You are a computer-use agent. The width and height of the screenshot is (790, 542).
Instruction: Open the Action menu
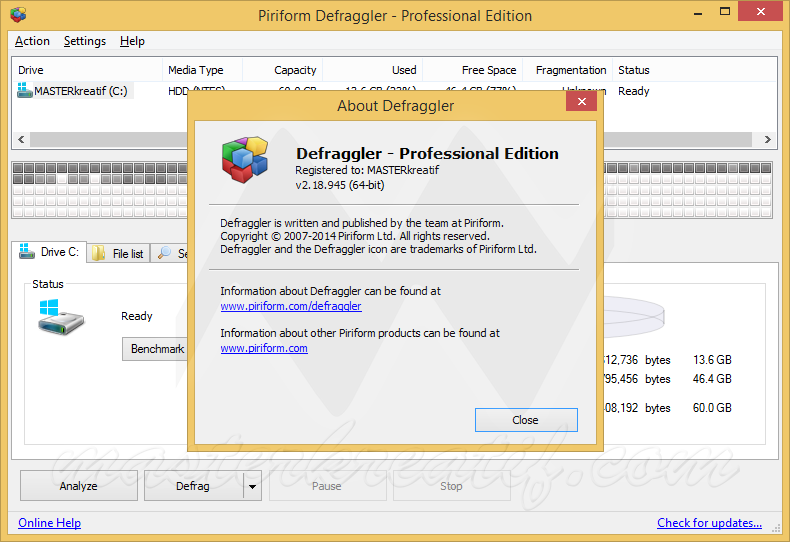pyautogui.click(x=32, y=41)
